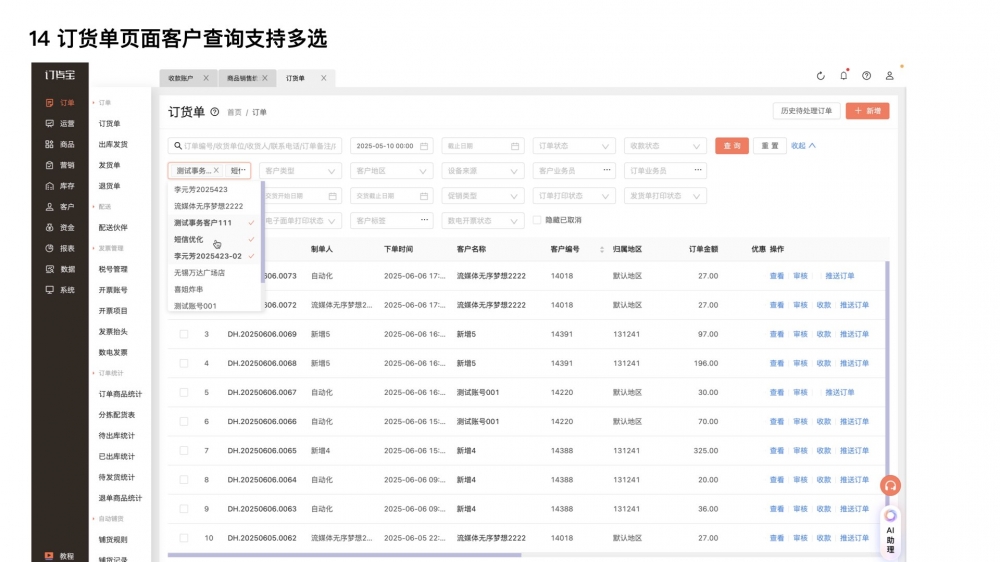Choose 流媒体无序梦想2222 in customer dropdown list
This screenshot has height=562, width=1000.
pyautogui.click(x=214, y=206)
